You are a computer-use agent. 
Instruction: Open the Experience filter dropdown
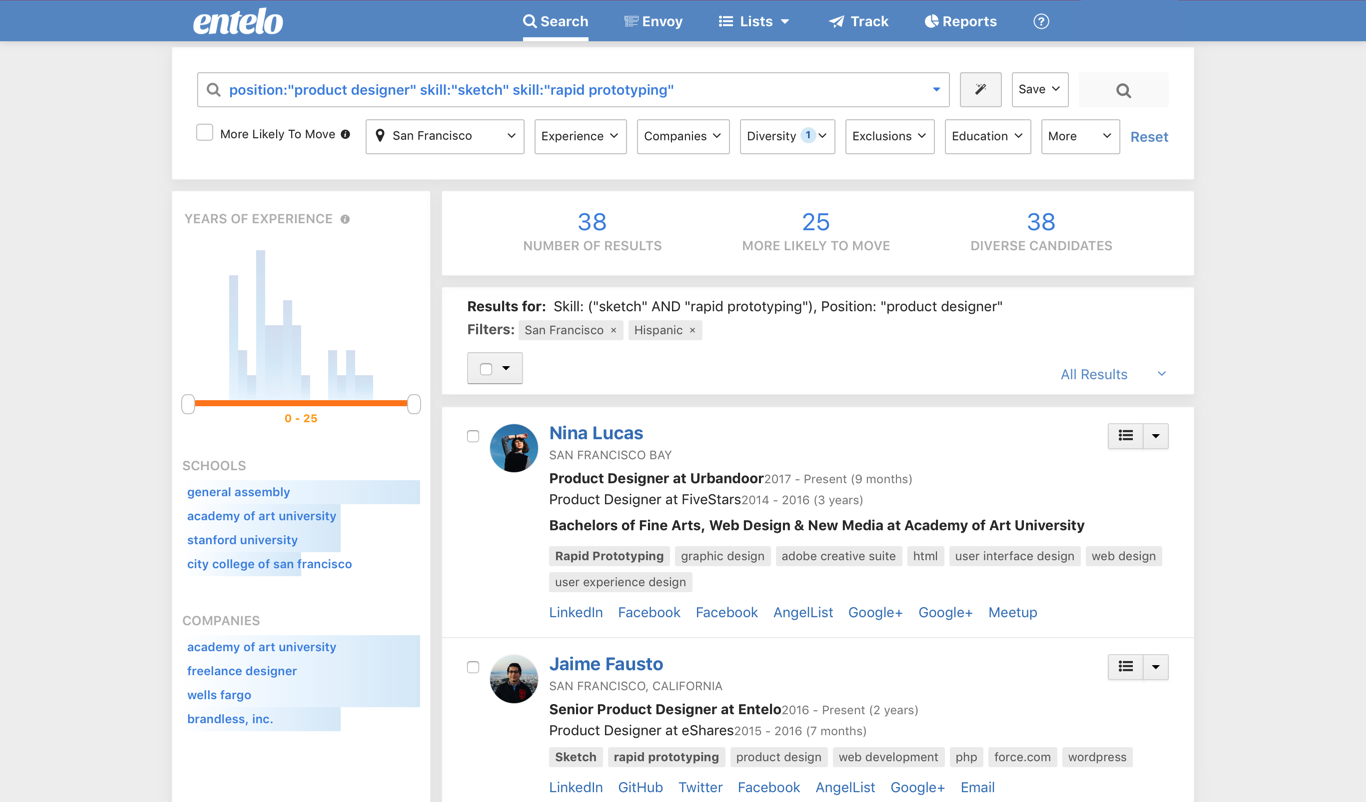580,136
